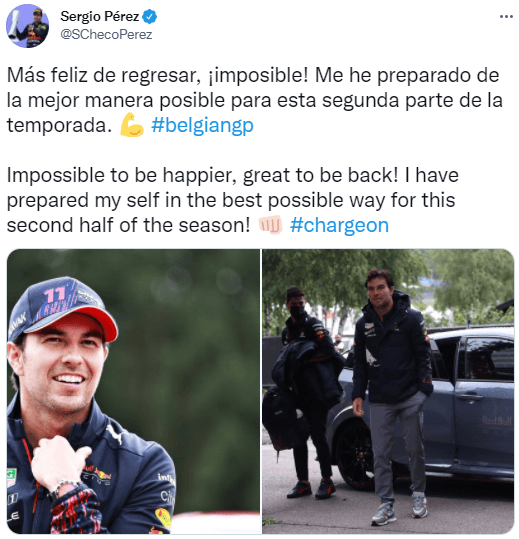Open Sergio Pérez's profile avatar picture

tap(27, 26)
